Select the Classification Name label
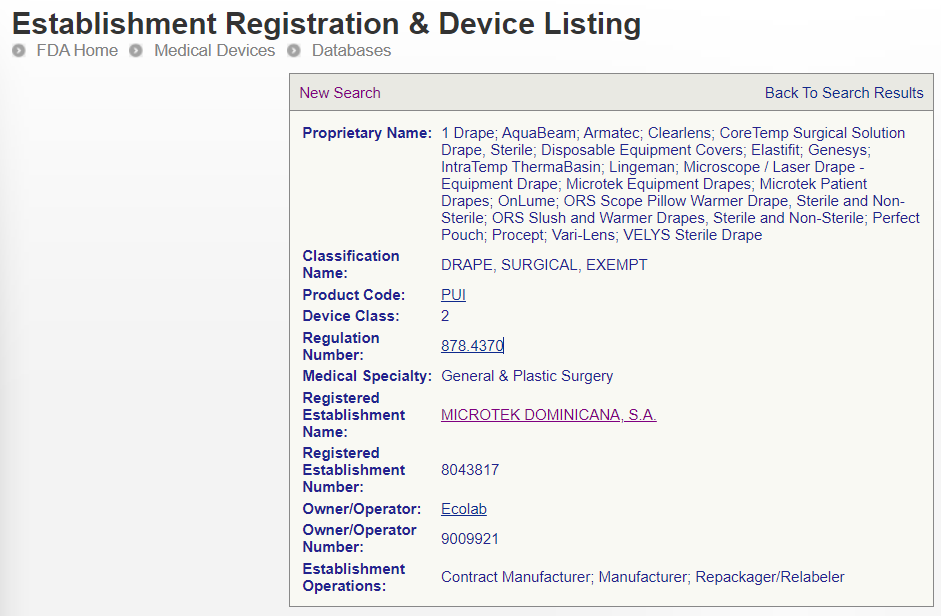The width and height of the screenshot is (941, 616). pyautogui.click(x=350, y=264)
